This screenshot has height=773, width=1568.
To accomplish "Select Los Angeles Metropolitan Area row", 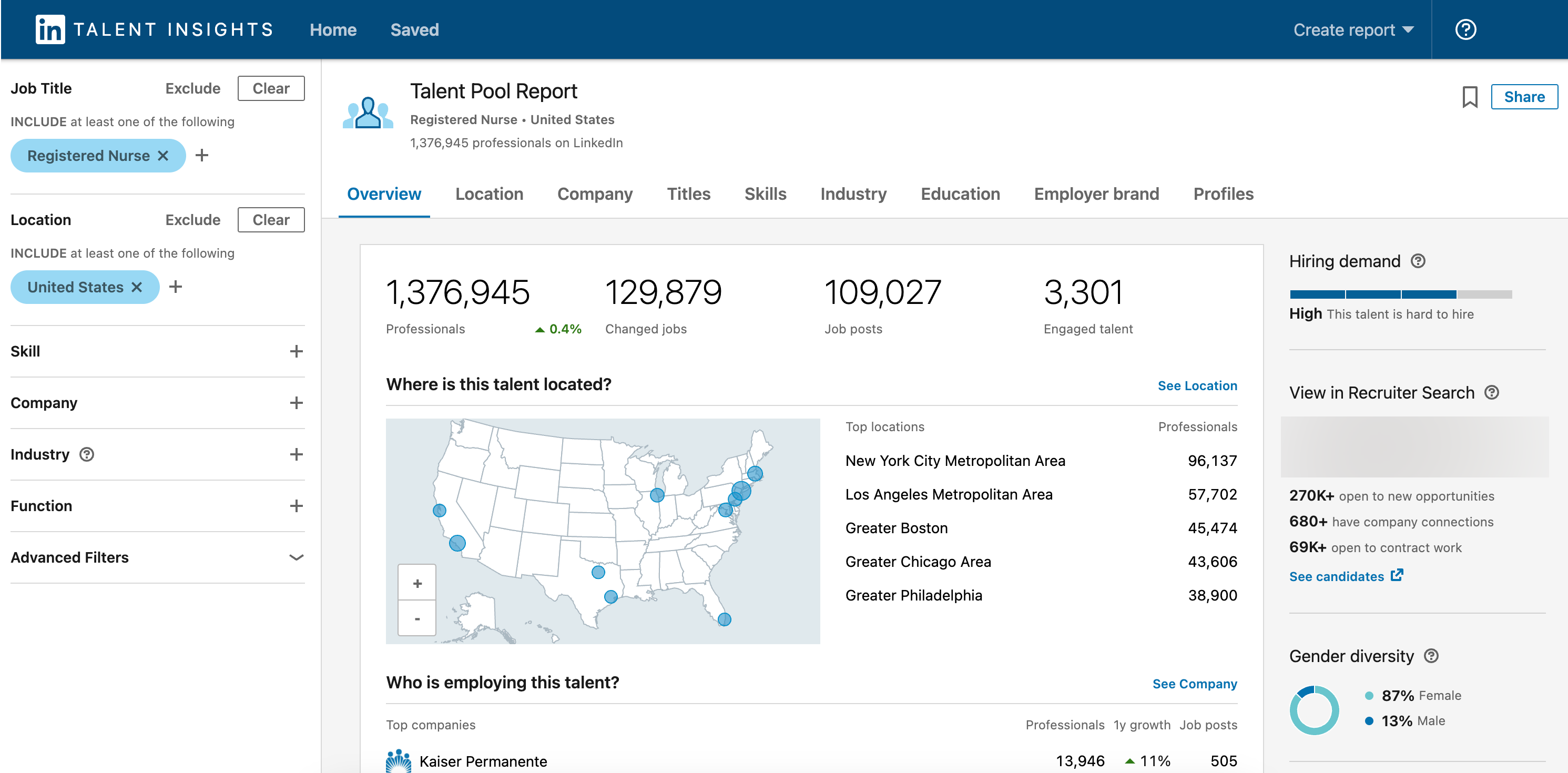I will [1041, 495].
